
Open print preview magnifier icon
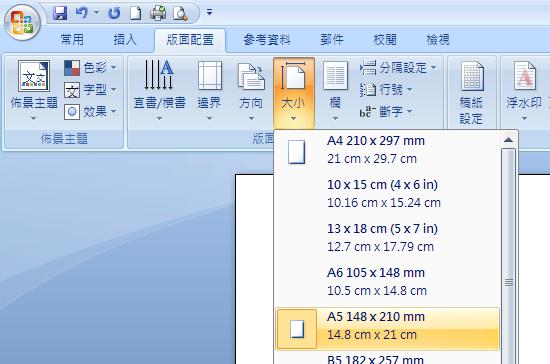pos(181,13)
